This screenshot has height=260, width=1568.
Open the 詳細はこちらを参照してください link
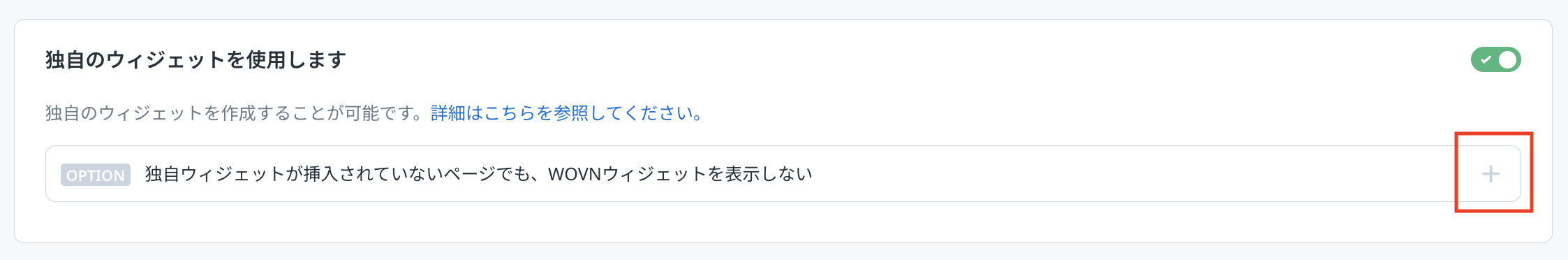(x=567, y=113)
